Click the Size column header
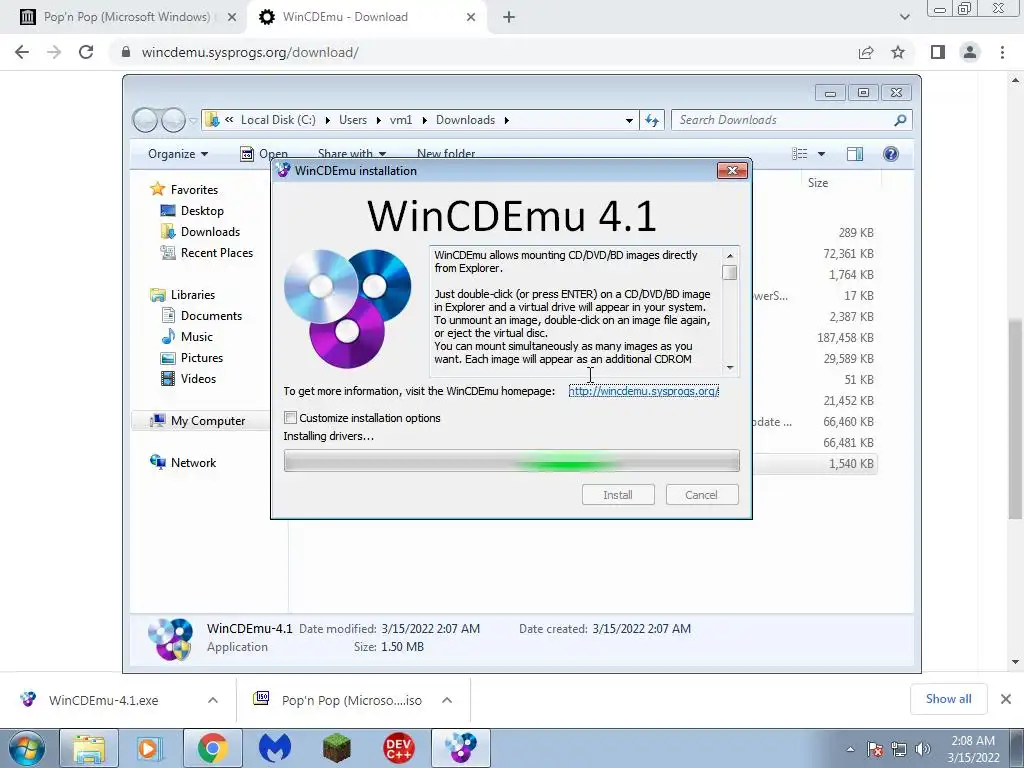The image size is (1024, 768). pos(818,183)
